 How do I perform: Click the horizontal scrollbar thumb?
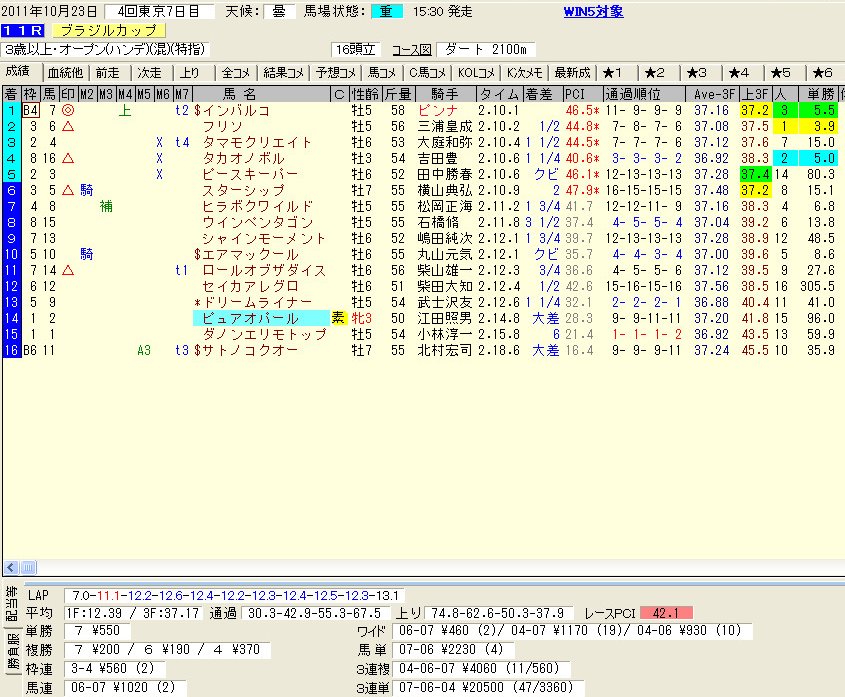(29, 568)
